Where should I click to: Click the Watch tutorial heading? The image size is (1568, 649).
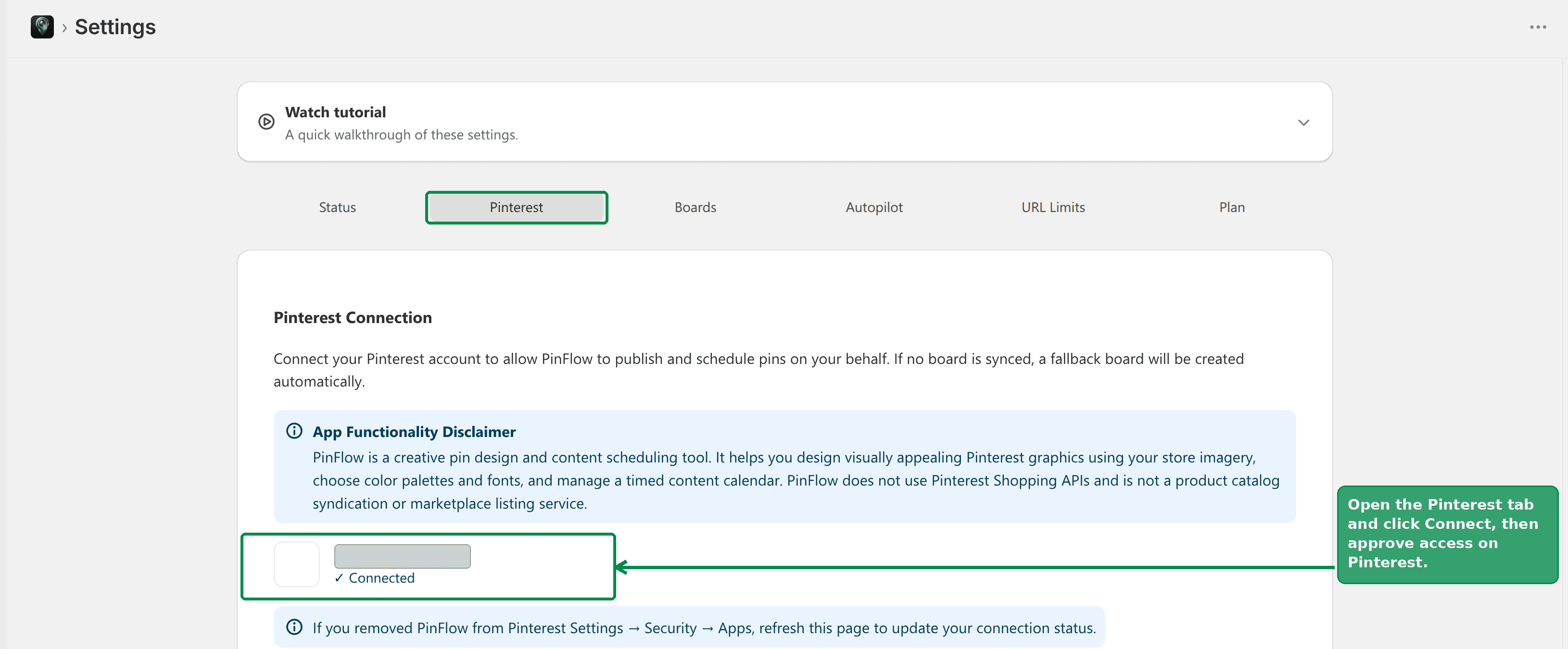coord(335,112)
